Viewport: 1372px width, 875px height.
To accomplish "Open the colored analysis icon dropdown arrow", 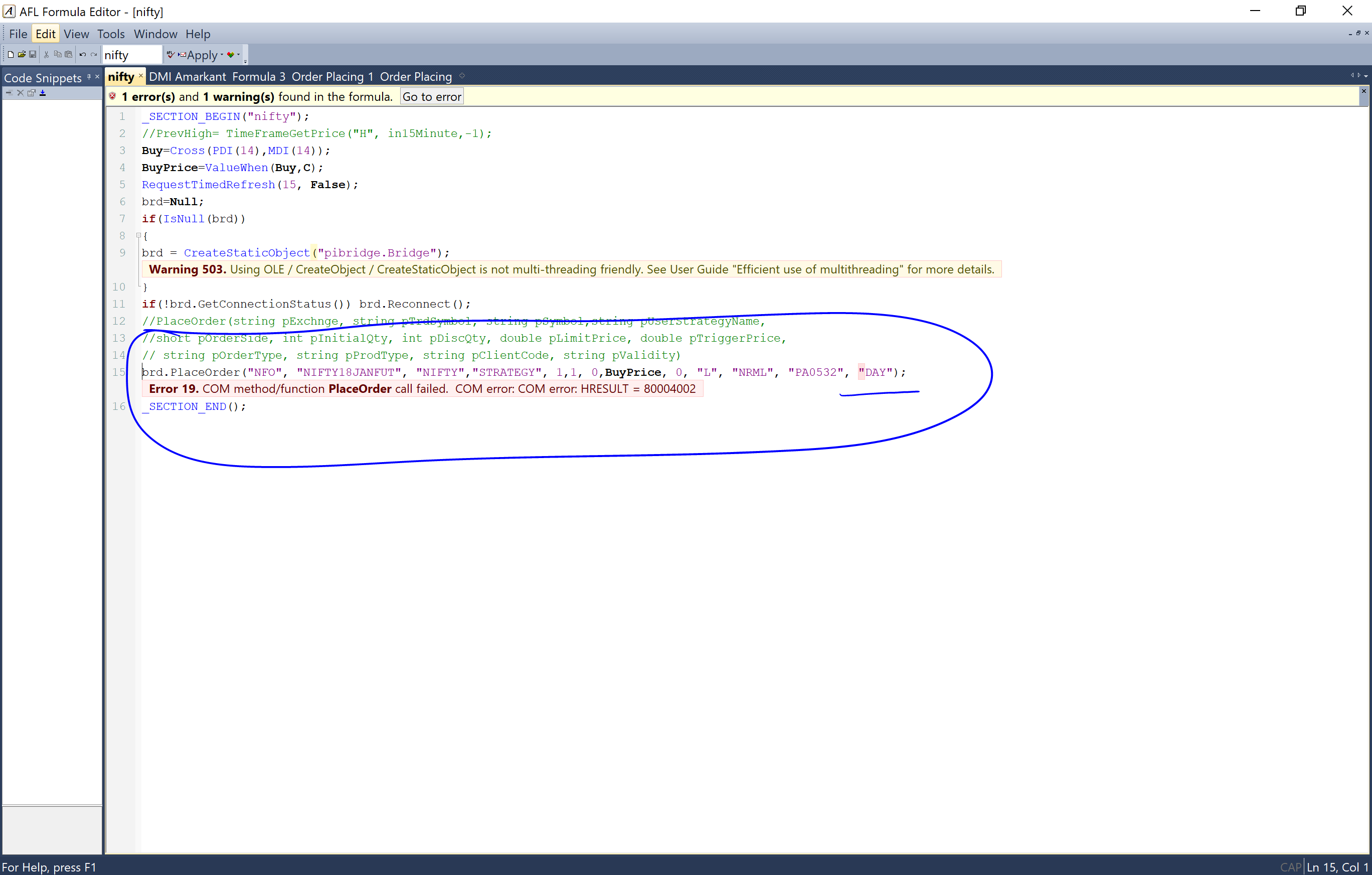I will (238, 55).
